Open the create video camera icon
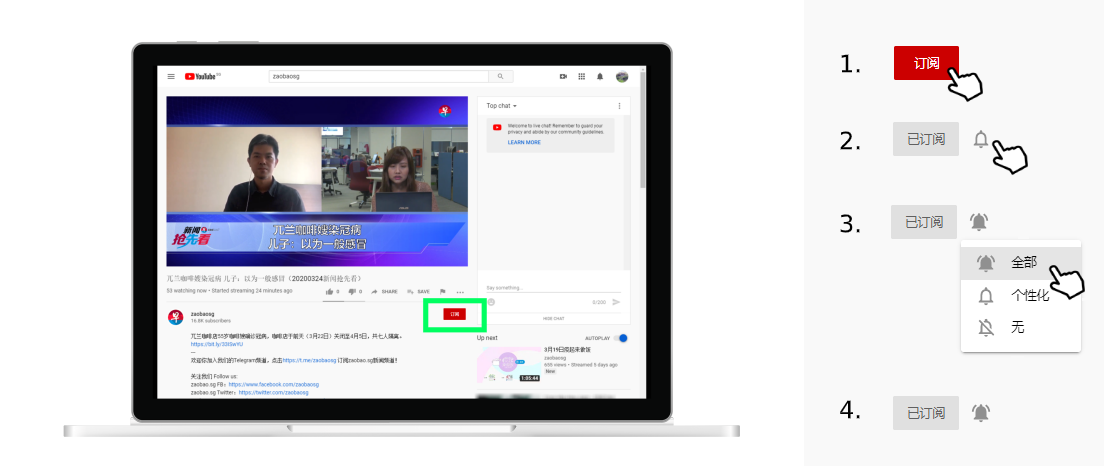This screenshot has height=466, width=1104. tap(563, 76)
